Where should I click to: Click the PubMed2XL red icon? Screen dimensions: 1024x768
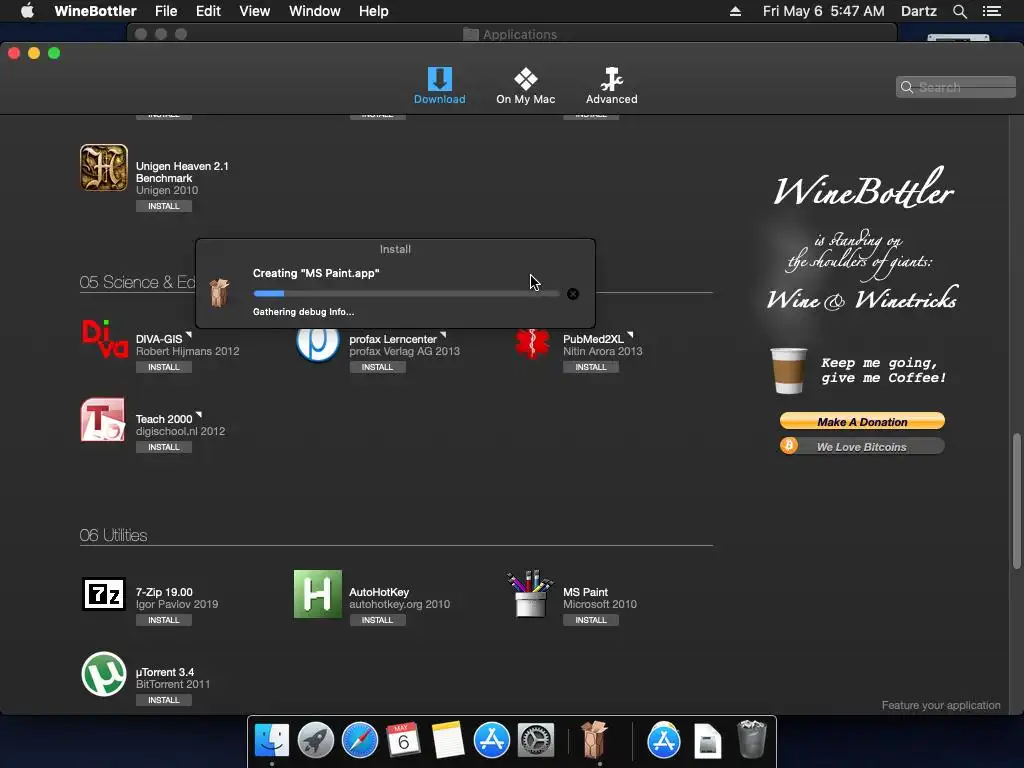(532, 344)
